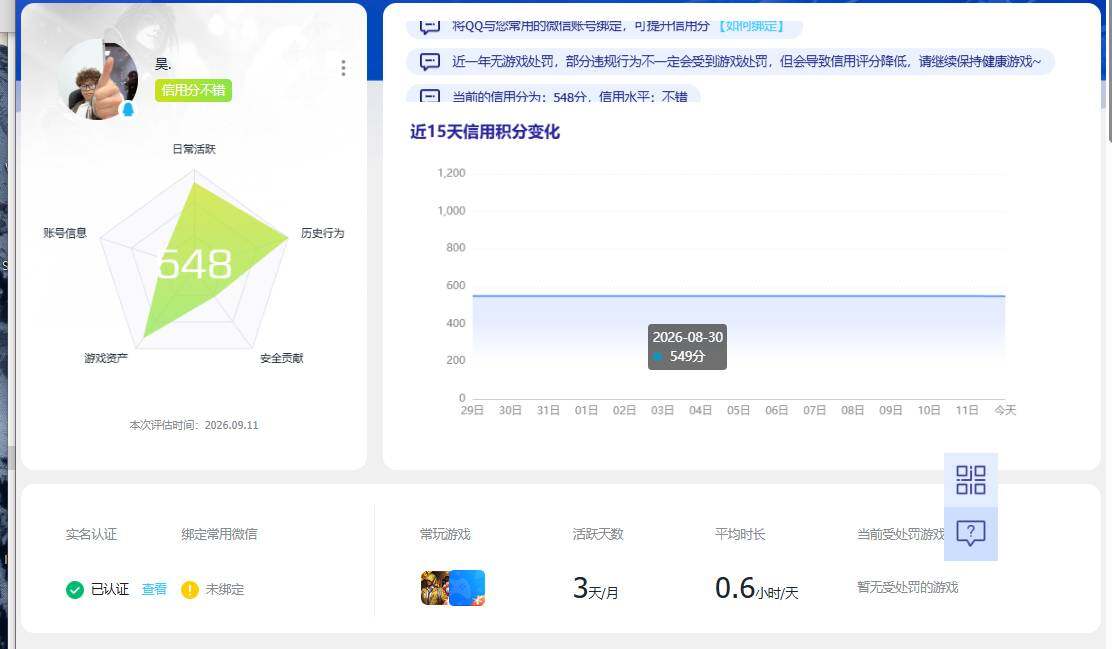Click the 已认证 status text
The width and height of the screenshot is (1112, 649).
point(110,589)
